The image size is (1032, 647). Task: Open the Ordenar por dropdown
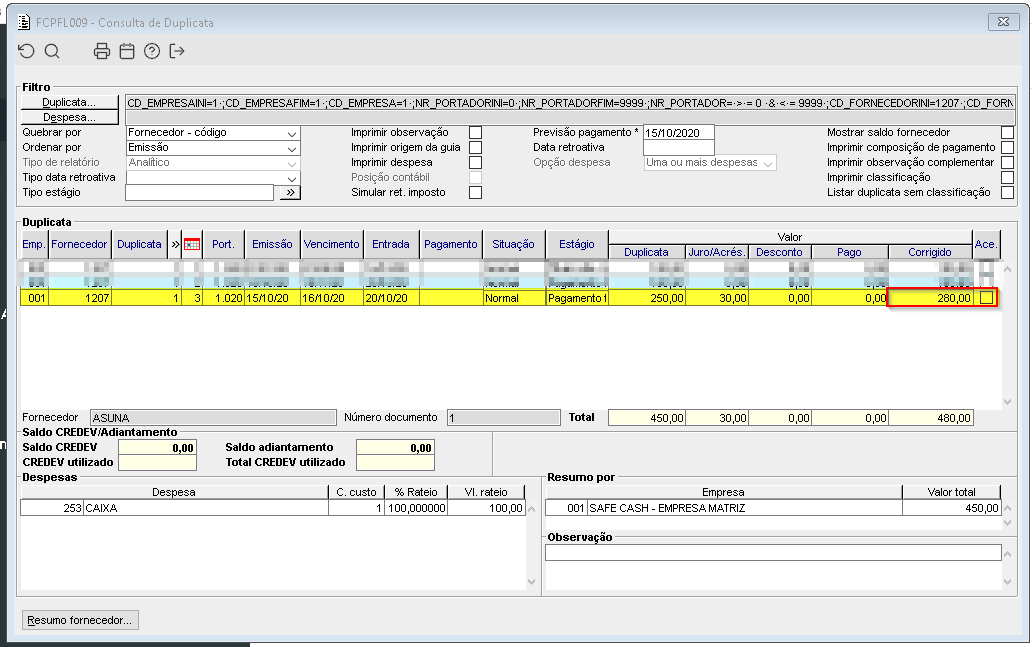point(291,148)
